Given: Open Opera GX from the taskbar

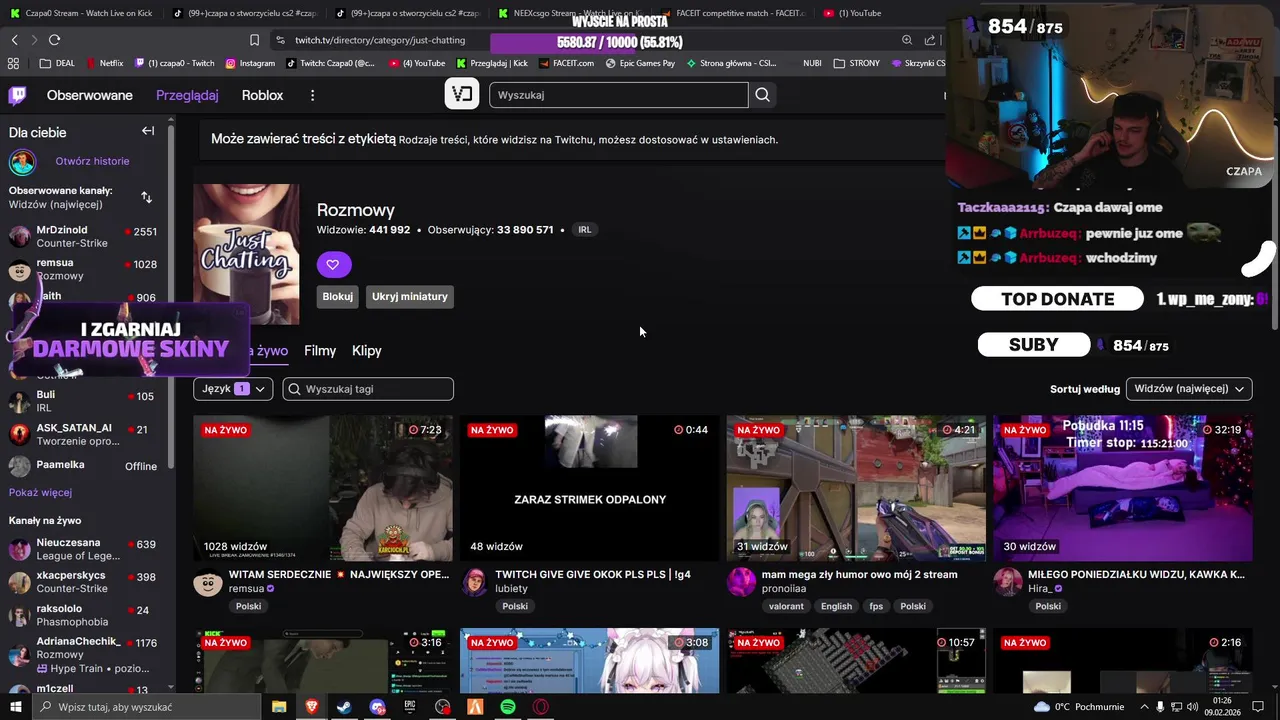Looking at the screenshot, I should point(541,707).
